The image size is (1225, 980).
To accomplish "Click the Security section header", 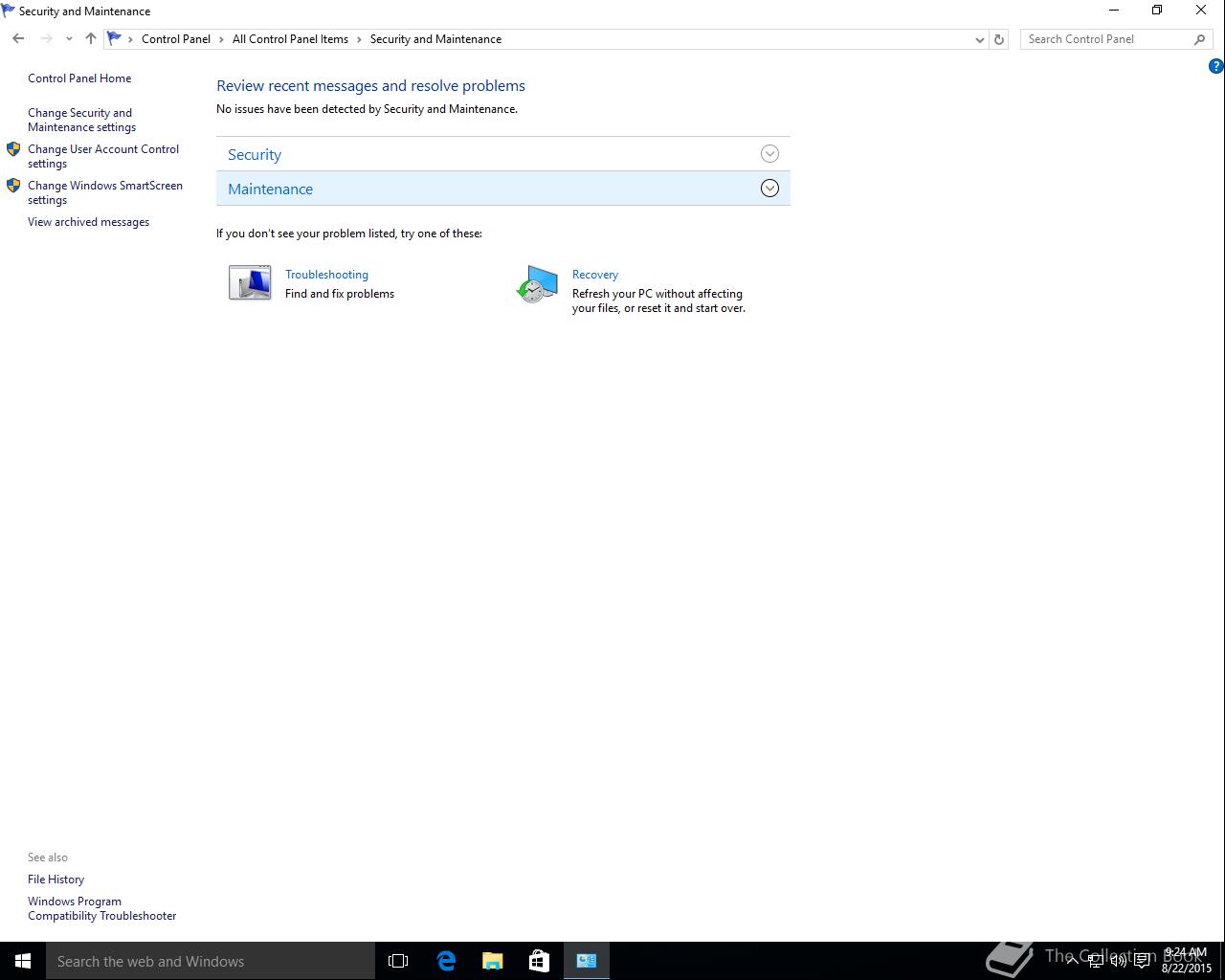I will tap(503, 154).
